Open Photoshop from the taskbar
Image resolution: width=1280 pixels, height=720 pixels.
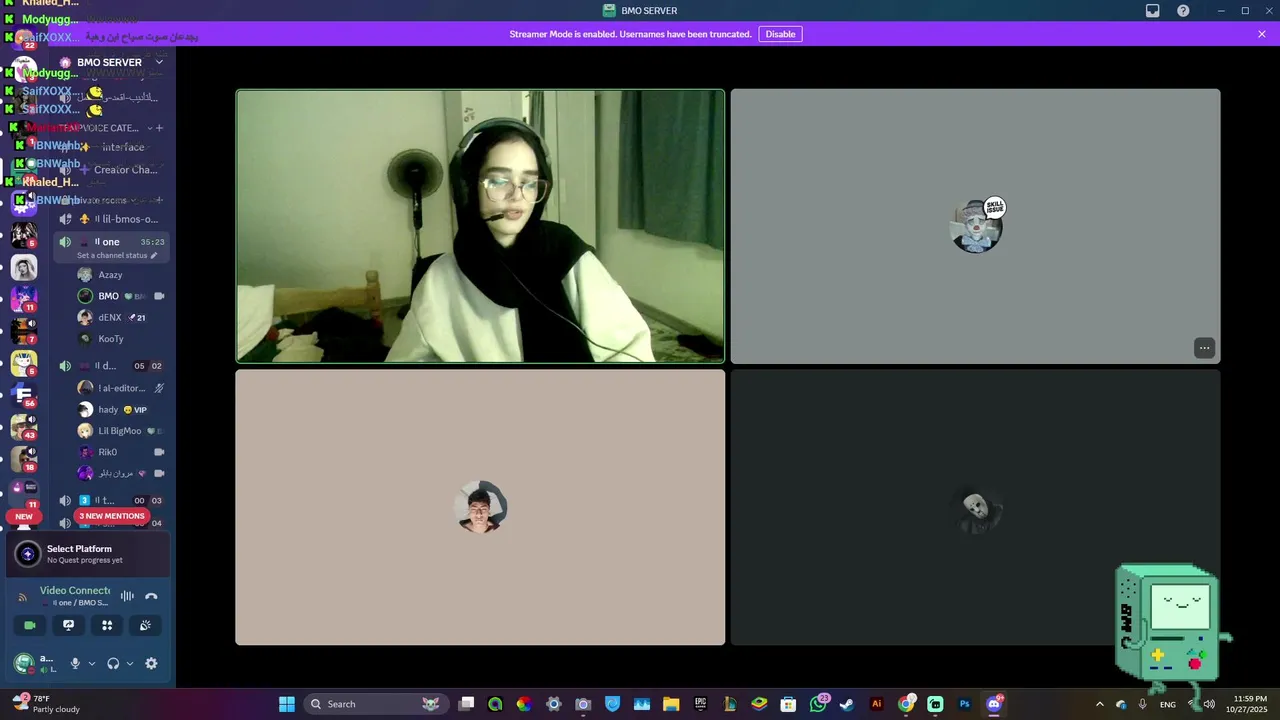tap(965, 704)
